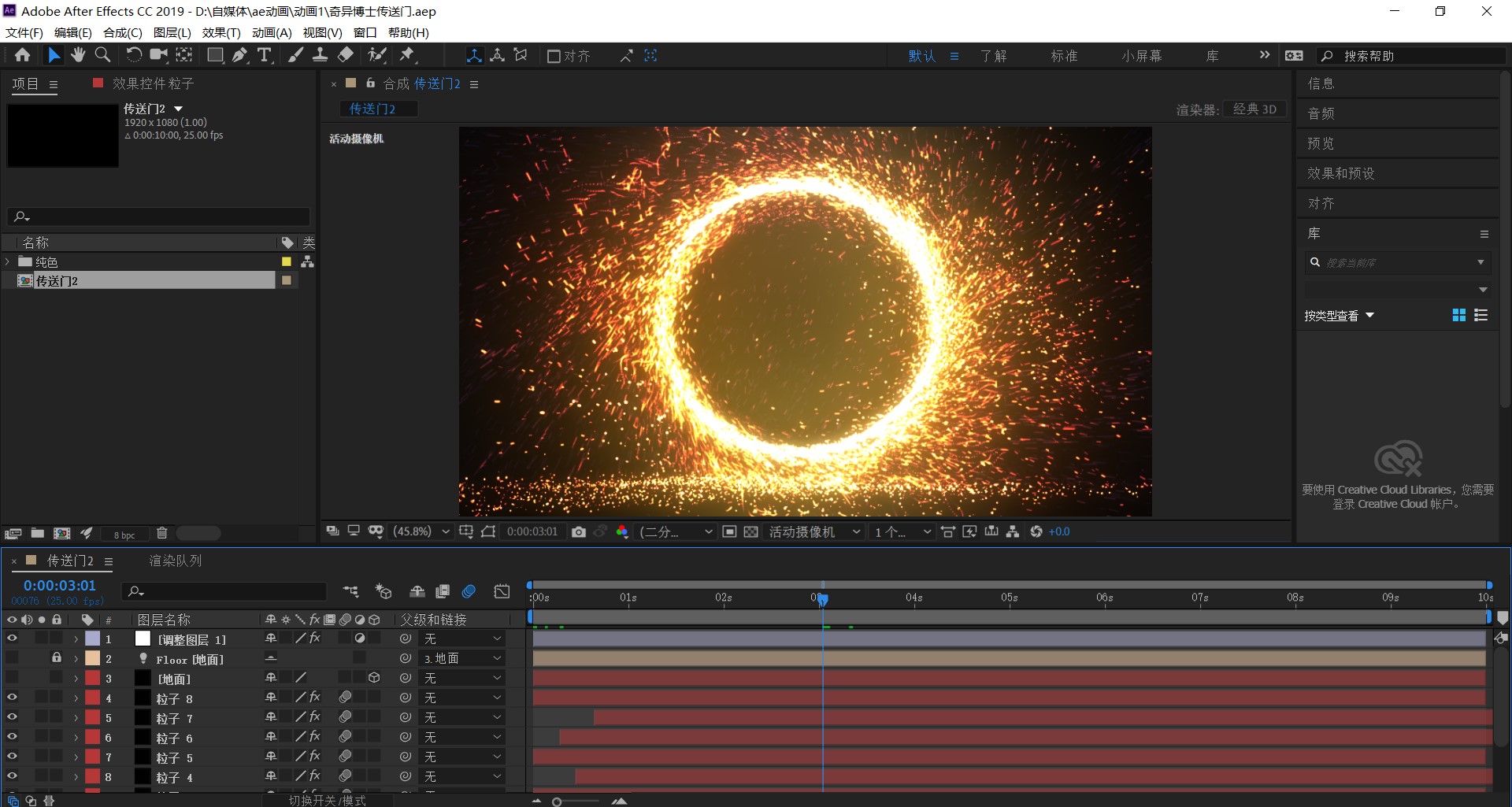Image resolution: width=1512 pixels, height=807 pixels.
Task: Create a new folder in Project panel
Action: point(37,534)
